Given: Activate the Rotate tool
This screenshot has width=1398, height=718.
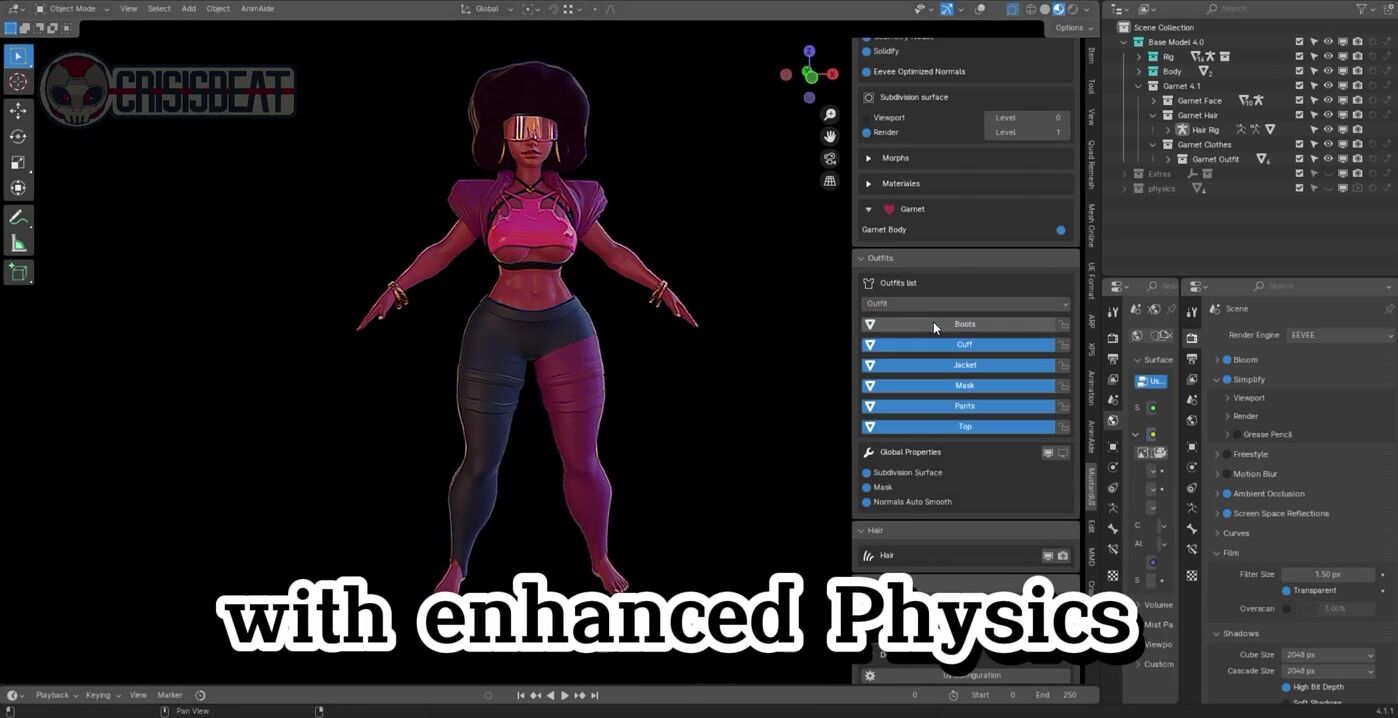Looking at the screenshot, I should point(18,137).
